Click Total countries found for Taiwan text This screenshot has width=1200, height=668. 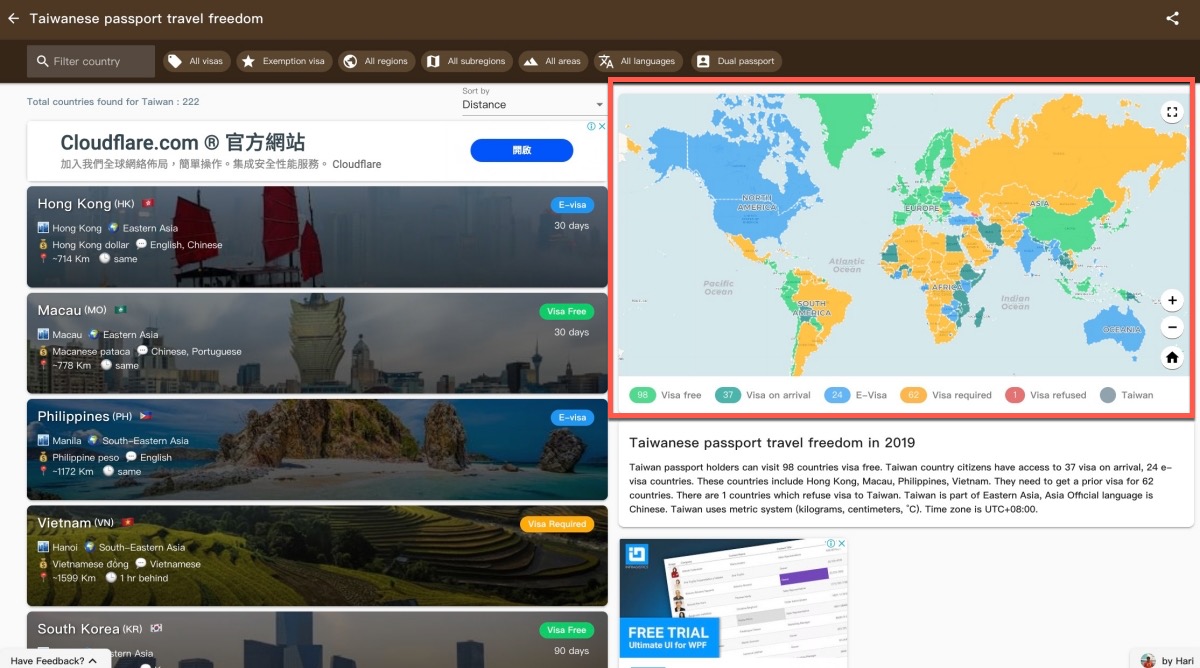(113, 102)
